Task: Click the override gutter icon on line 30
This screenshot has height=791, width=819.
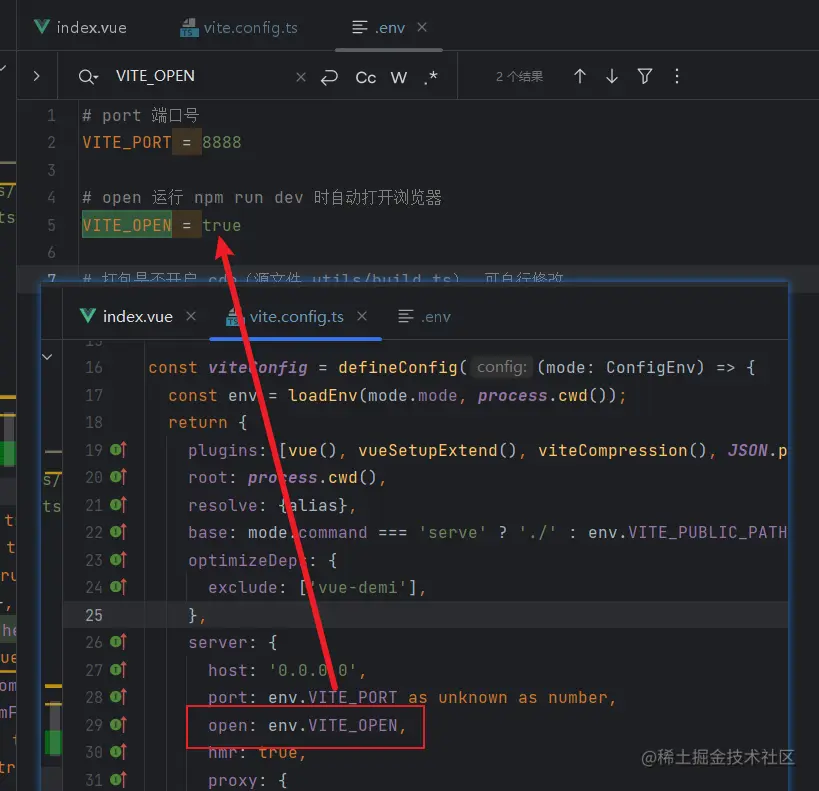Action: point(119,751)
